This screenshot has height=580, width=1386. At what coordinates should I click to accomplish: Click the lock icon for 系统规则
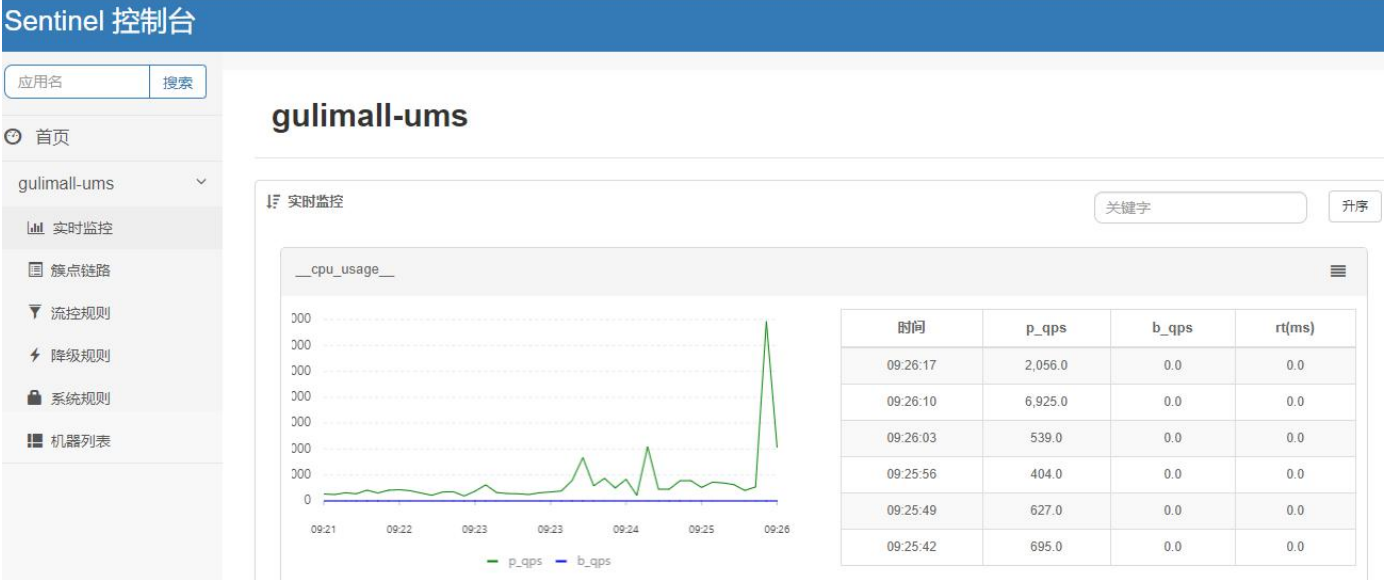pos(35,399)
